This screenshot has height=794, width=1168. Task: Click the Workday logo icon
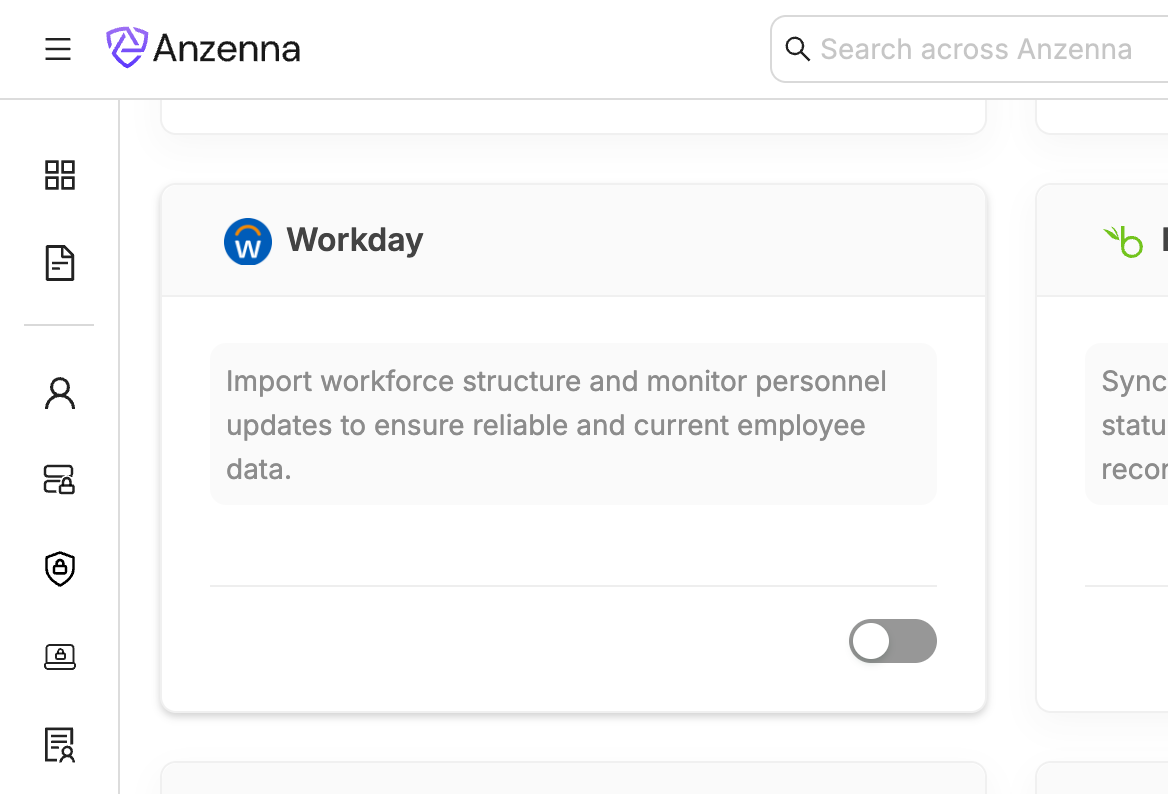248,241
